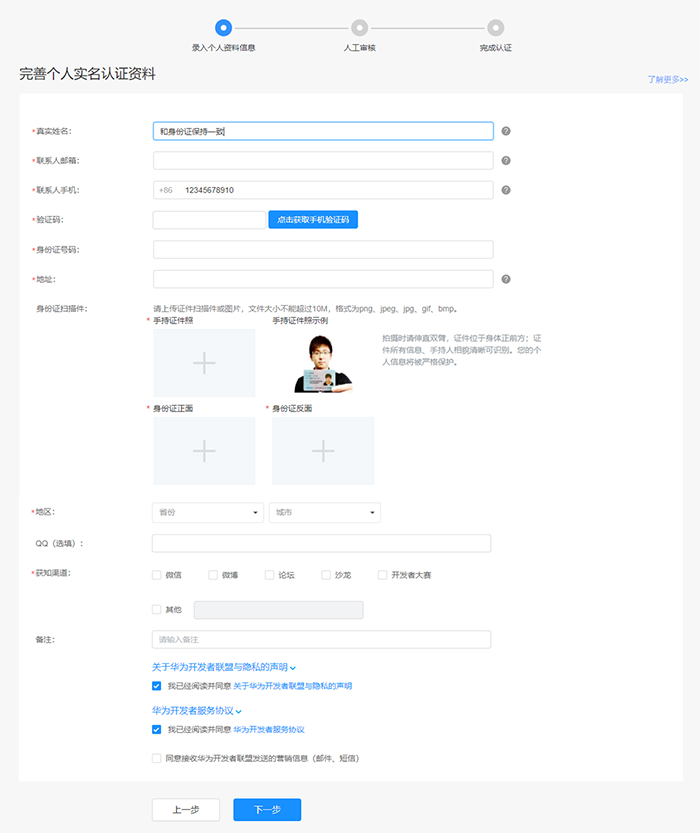Select the 人工审核 step indicator
700x833 pixels.
(359, 28)
